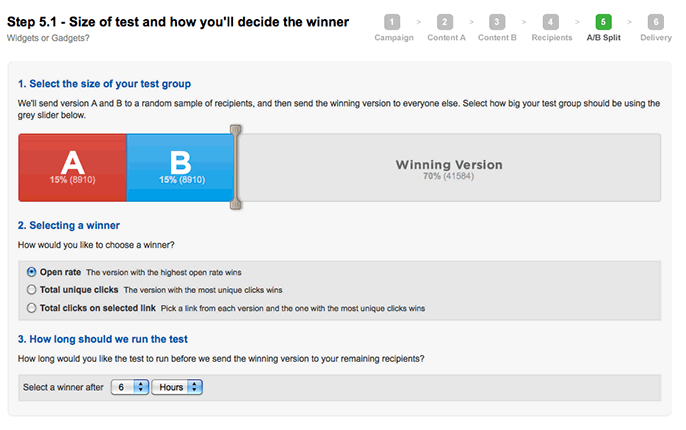The image size is (686, 430).
Task: Choose Total unique clicks option
Action: [x=32, y=289]
